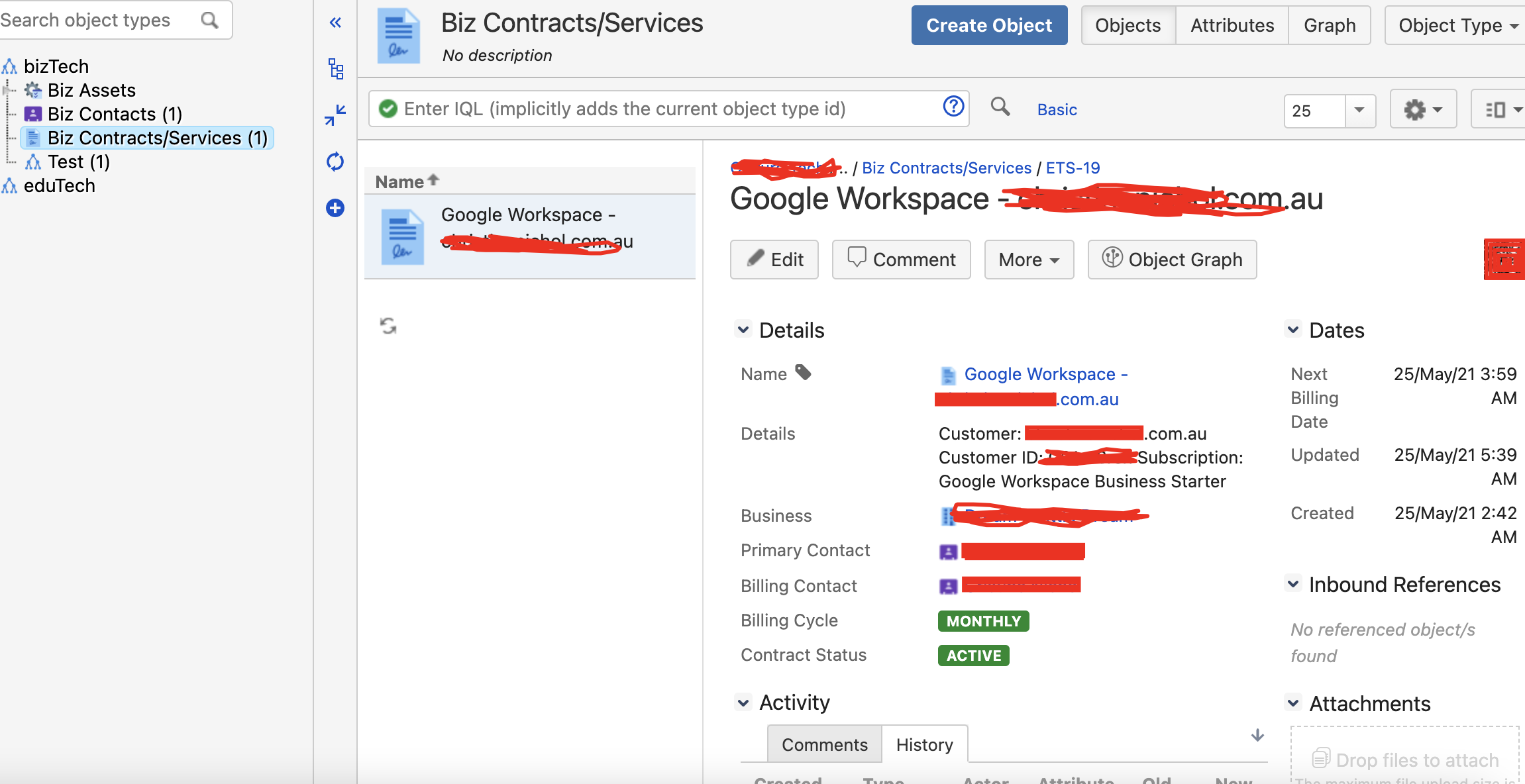The width and height of the screenshot is (1525, 784).
Task: Click the IQL query input field
Action: tap(669, 109)
